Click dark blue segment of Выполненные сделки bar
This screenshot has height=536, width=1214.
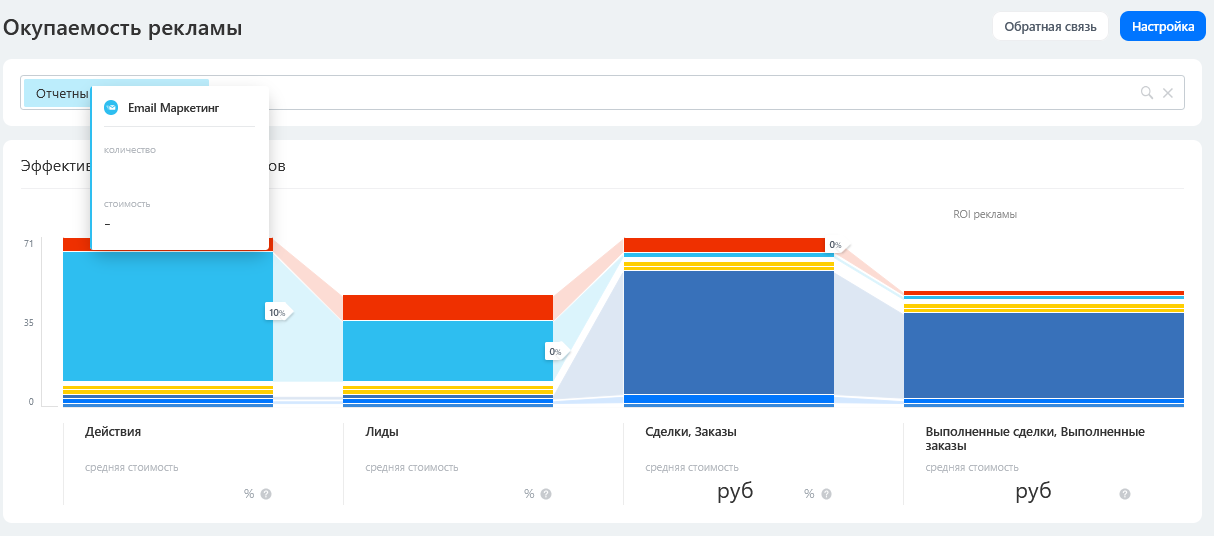(1043, 355)
